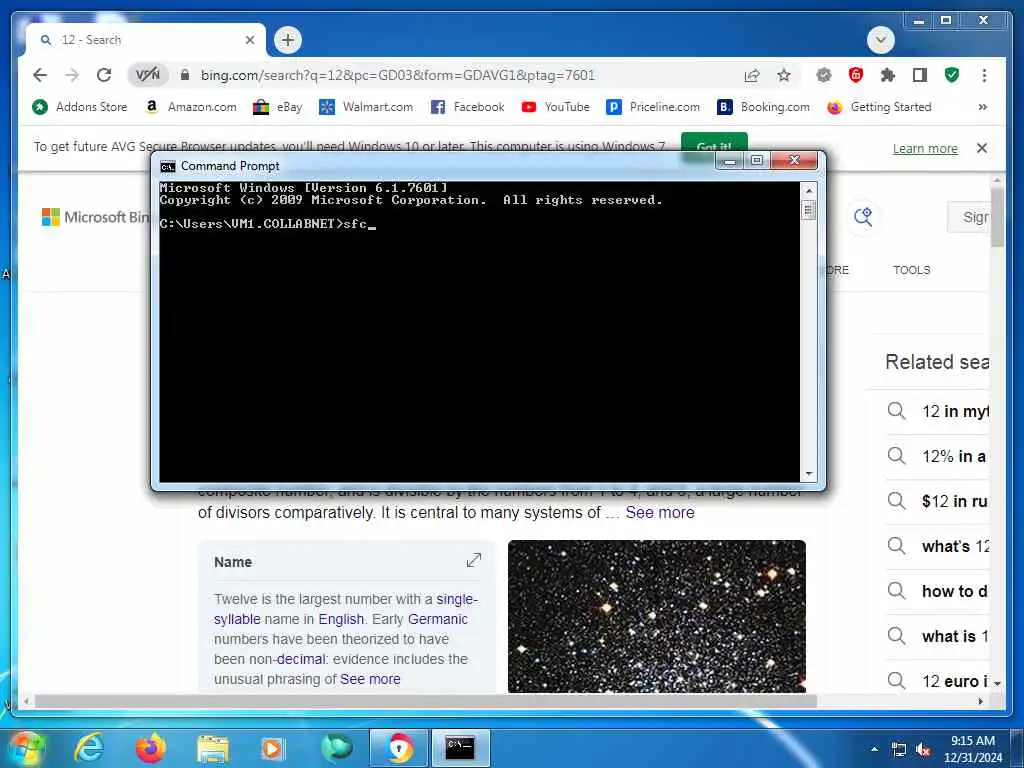Screen dimensions: 1024x768
Task: Click 'See more' after divisors text
Action: tap(660, 513)
